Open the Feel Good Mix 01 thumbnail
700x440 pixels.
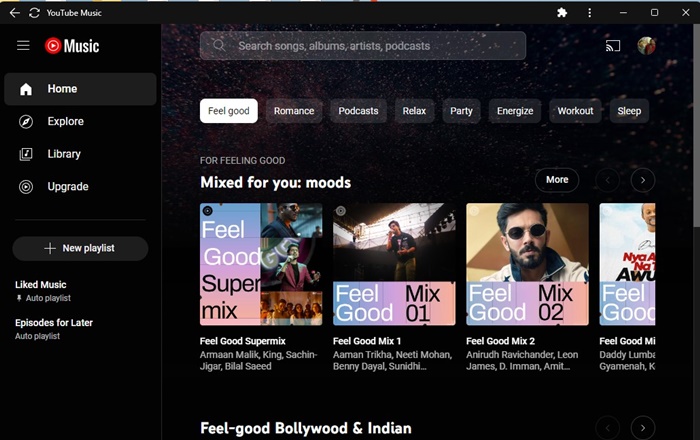coord(394,264)
